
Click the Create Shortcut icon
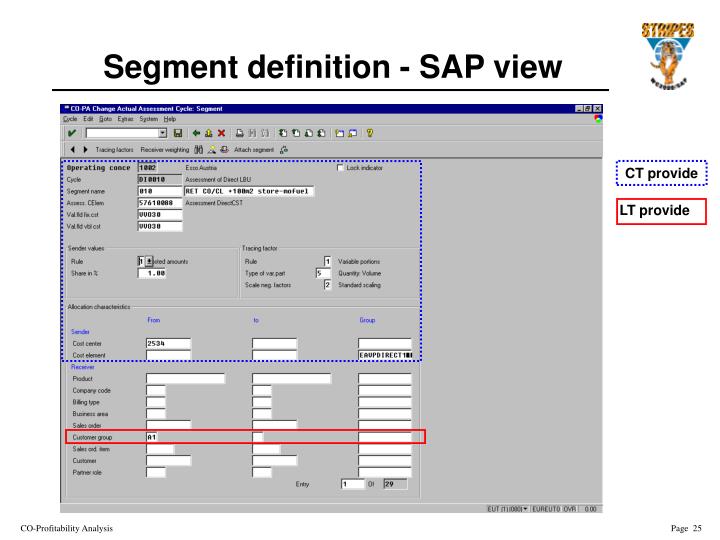tap(352, 133)
